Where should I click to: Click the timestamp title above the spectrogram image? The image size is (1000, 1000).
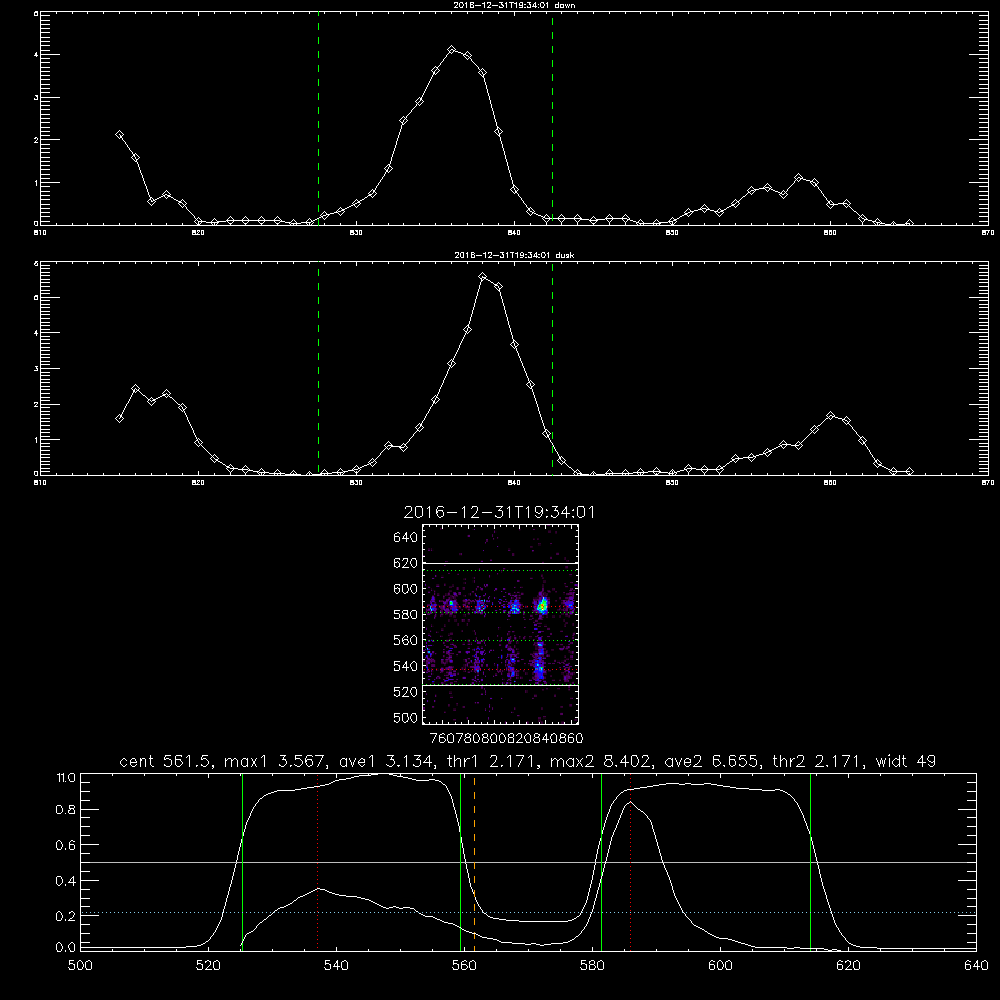click(x=499, y=513)
